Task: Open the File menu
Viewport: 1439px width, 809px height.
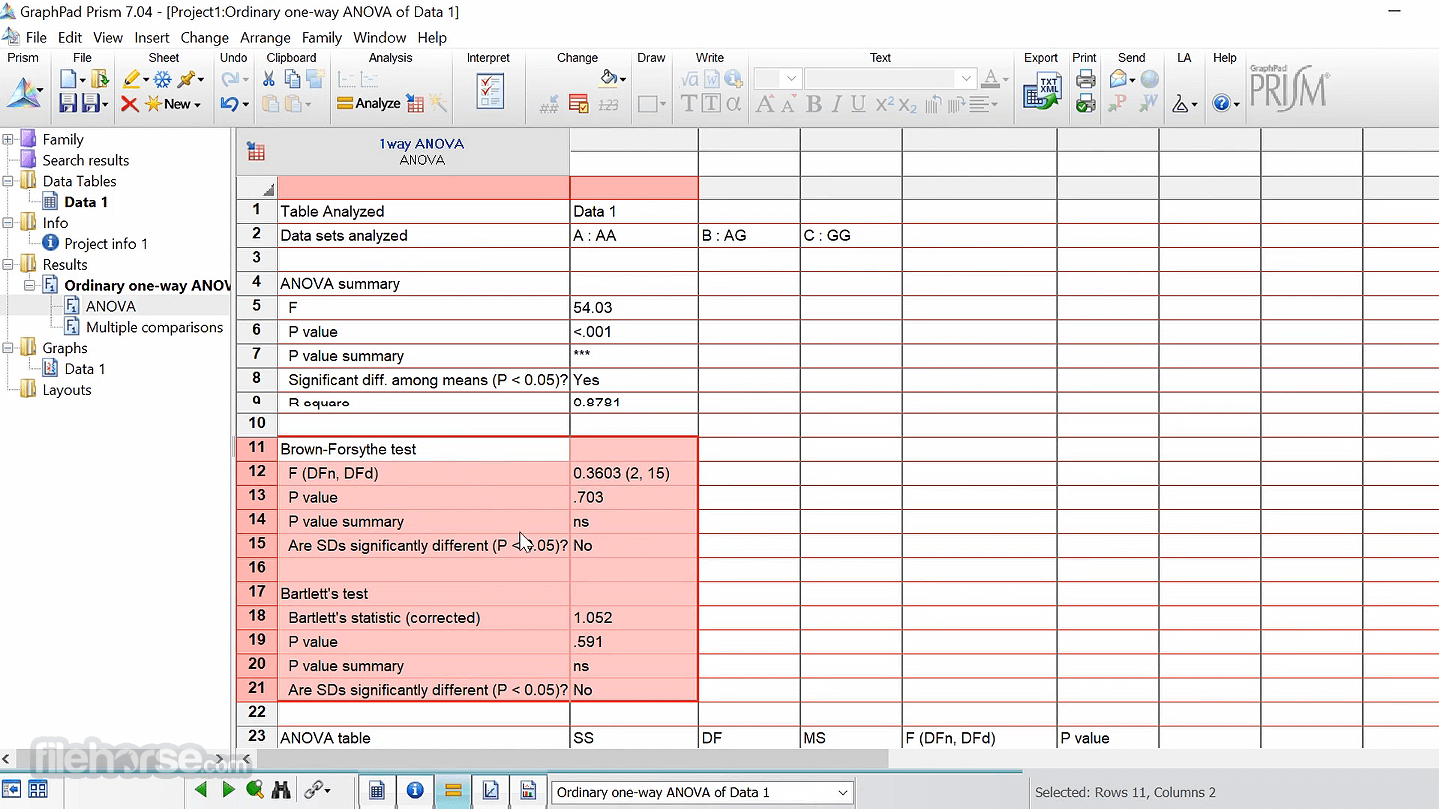Action: (36, 38)
